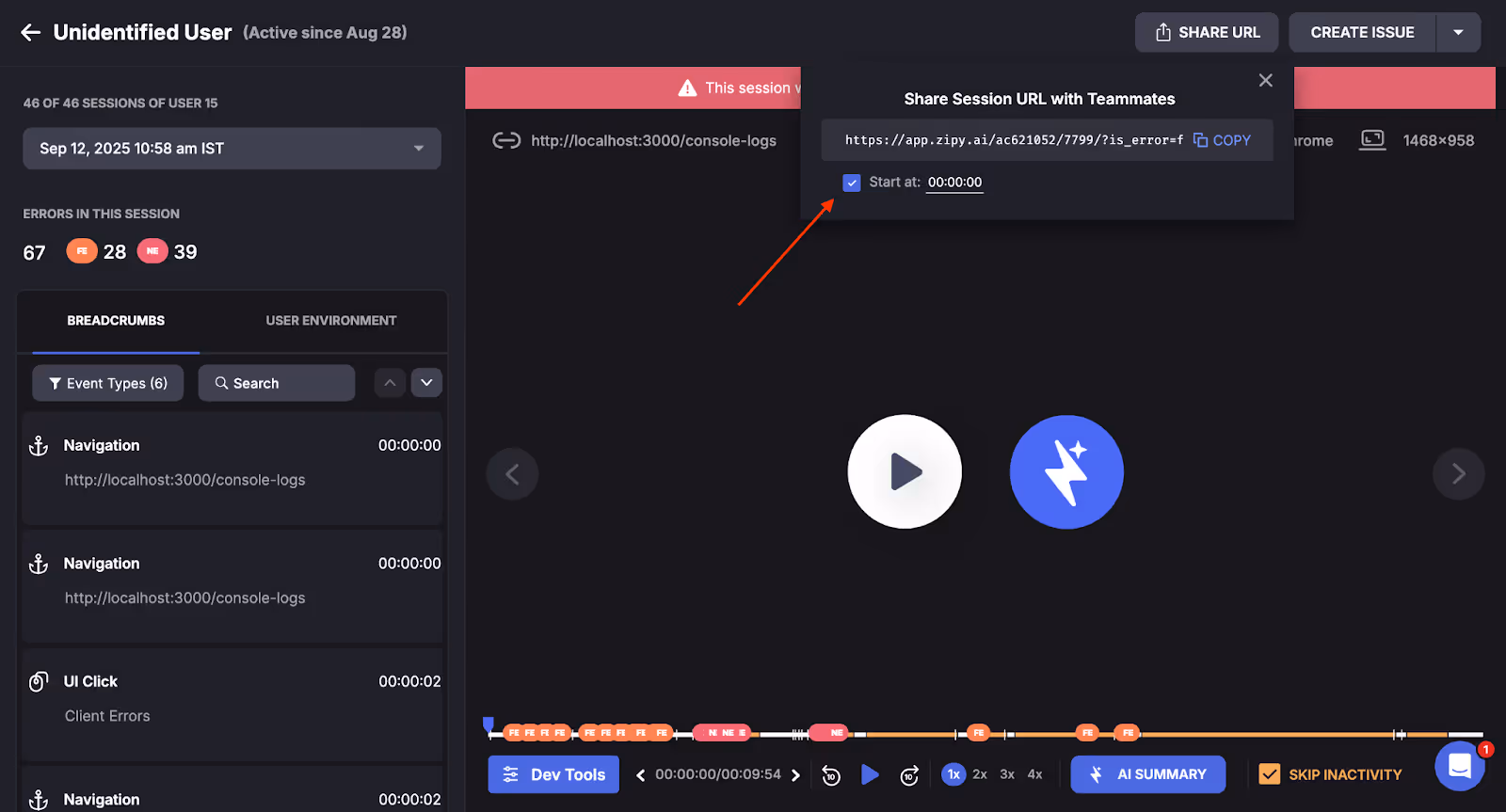
Task: Go to previous breadcrumb with up chevron
Action: pyautogui.click(x=390, y=383)
